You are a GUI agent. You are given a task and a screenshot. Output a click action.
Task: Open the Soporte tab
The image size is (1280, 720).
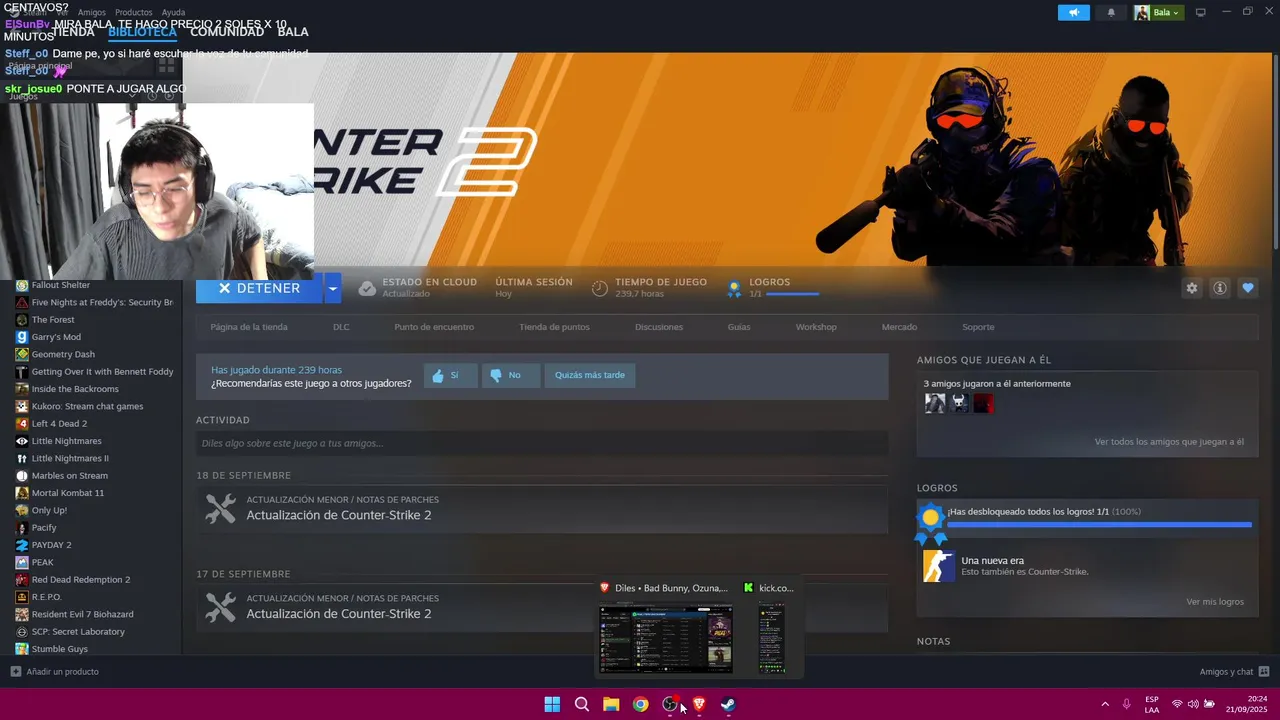[x=978, y=327]
